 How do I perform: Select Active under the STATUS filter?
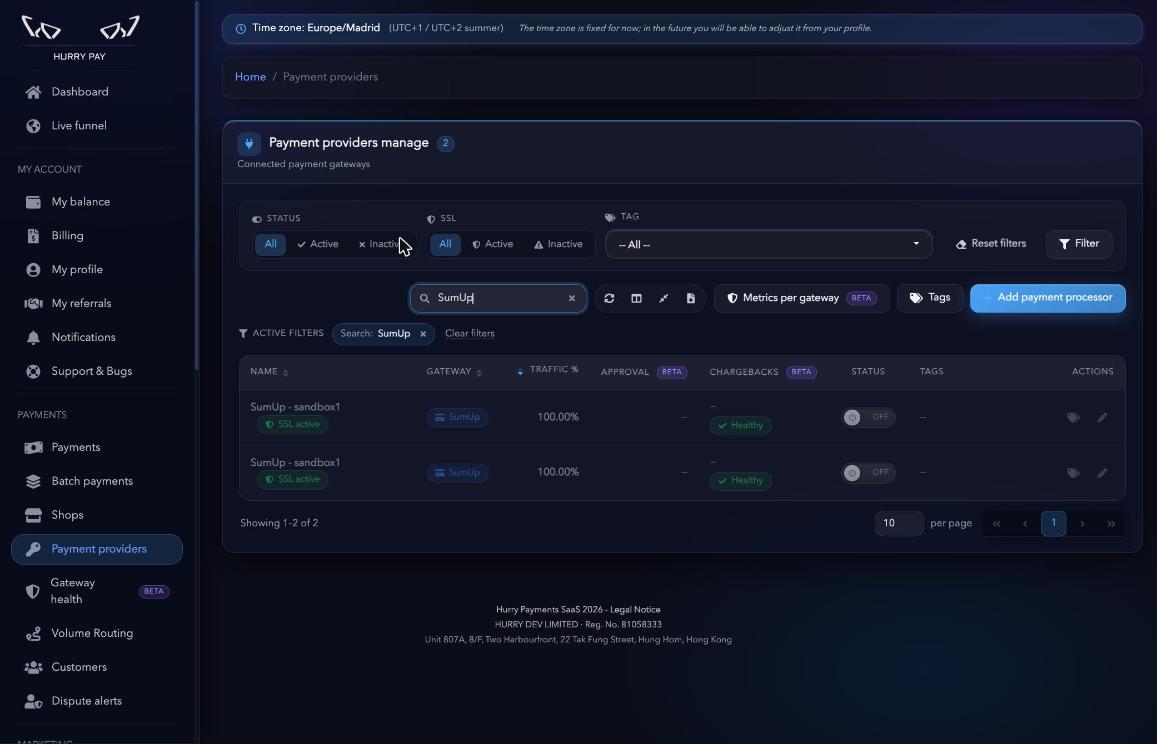pyautogui.click(x=318, y=244)
